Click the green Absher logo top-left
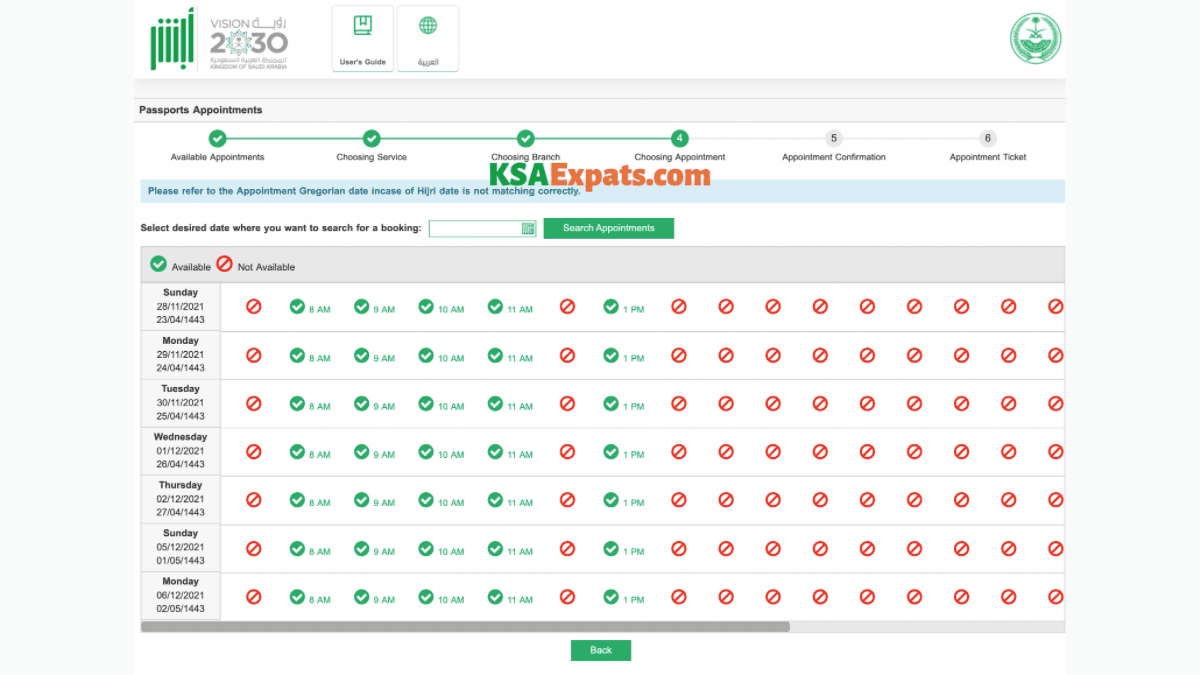1200x675 pixels. (170, 40)
